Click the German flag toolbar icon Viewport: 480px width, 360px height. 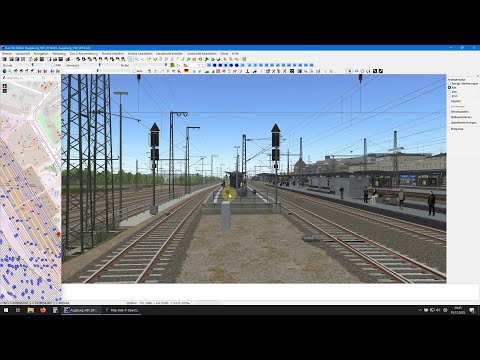click(186, 71)
